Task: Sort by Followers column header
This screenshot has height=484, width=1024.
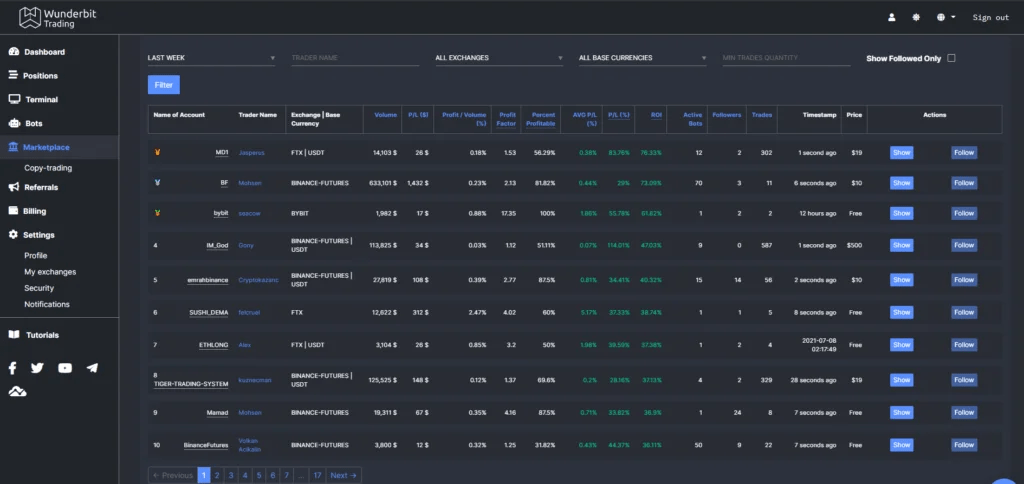Action: [x=727, y=115]
